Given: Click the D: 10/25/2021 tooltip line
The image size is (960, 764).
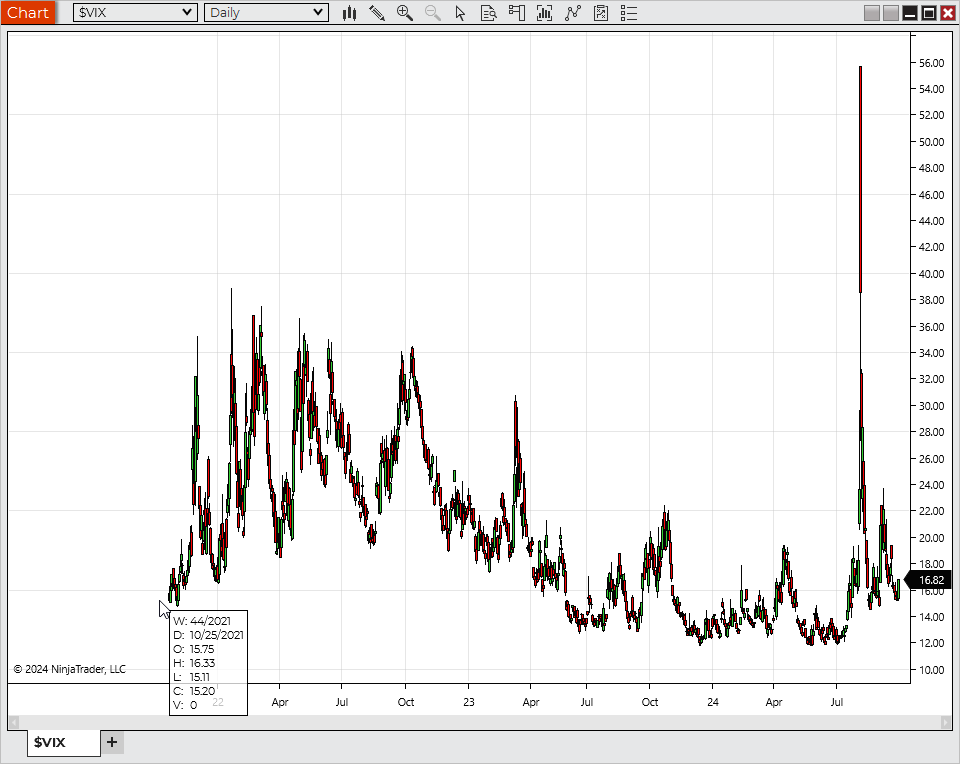Looking at the screenshot, I should (x=208, y=635).
